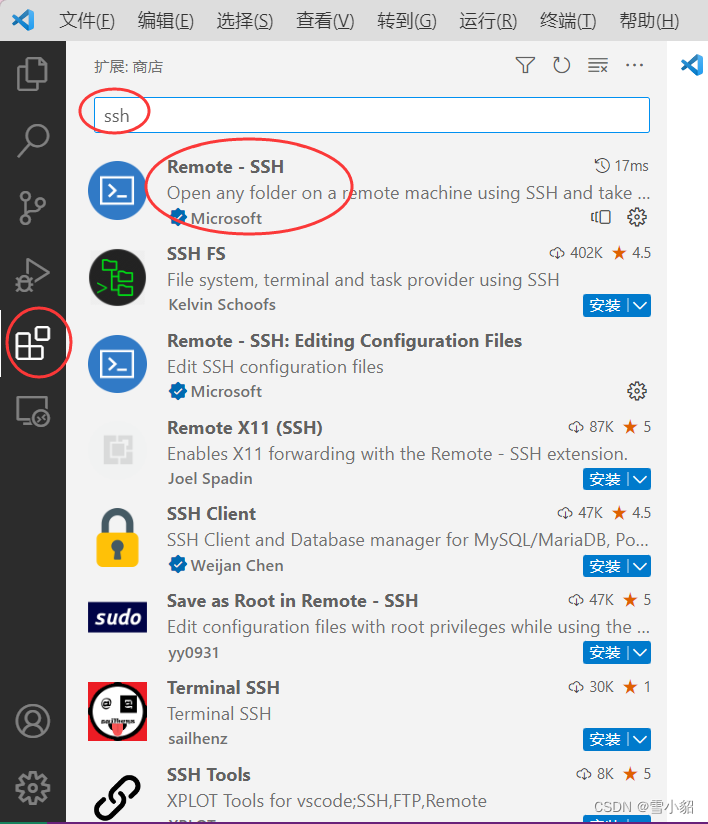Click the 402K download count for SSH FS
Image resolution: width=708 pixels, height=824 pixels.
pos(586,253)
